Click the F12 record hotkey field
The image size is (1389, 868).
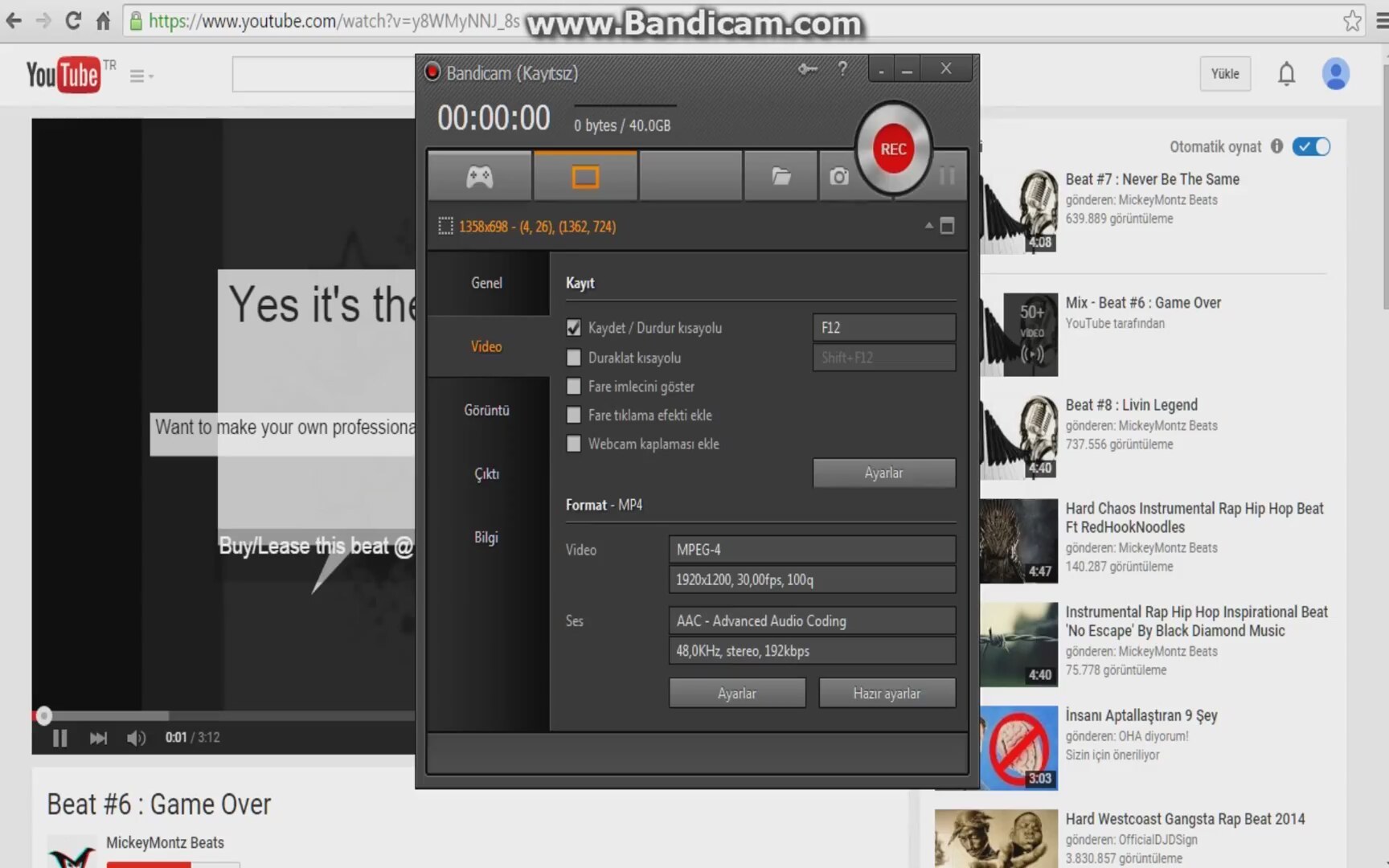884,328
